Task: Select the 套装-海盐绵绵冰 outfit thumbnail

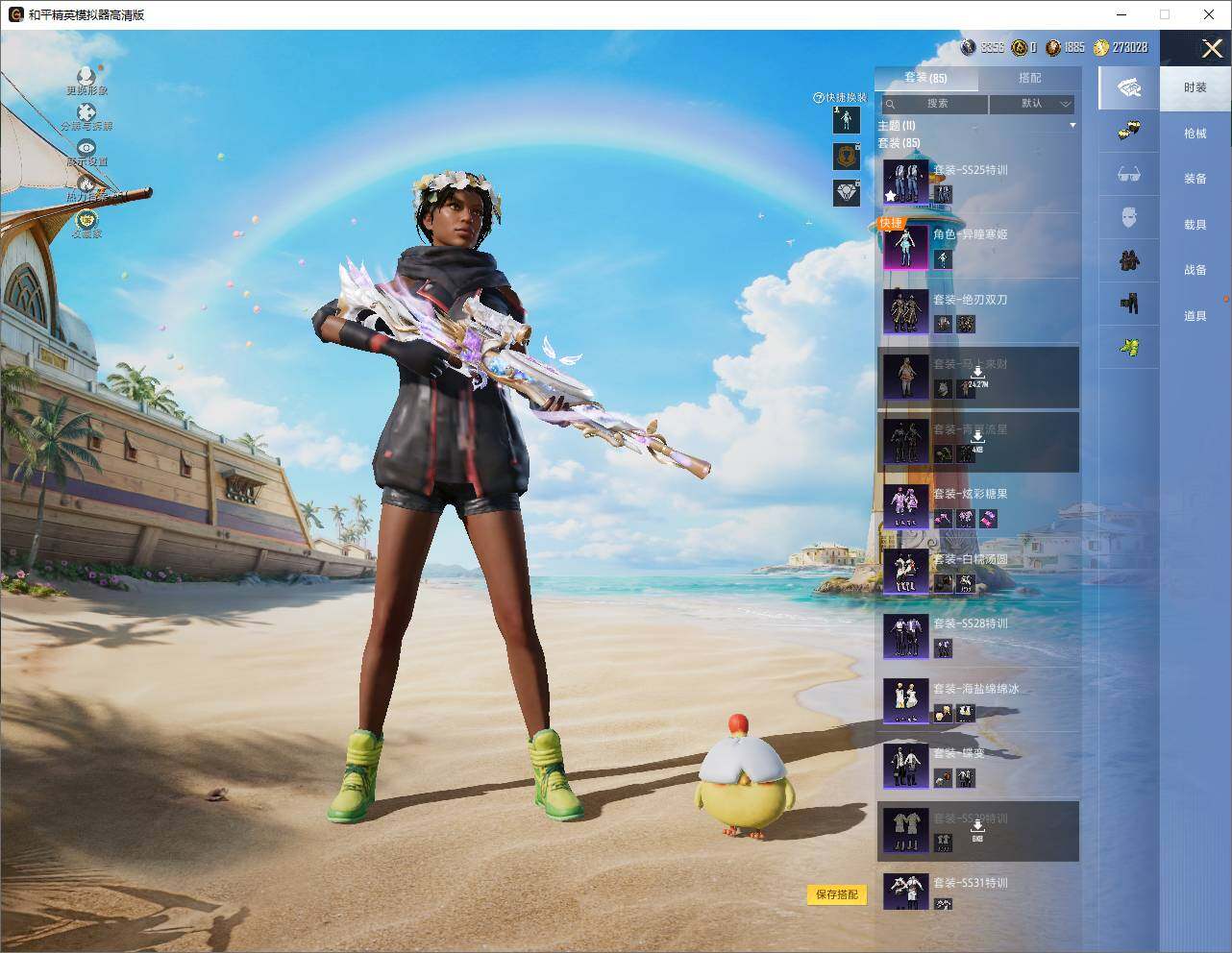Action: [x=906, y=701]
